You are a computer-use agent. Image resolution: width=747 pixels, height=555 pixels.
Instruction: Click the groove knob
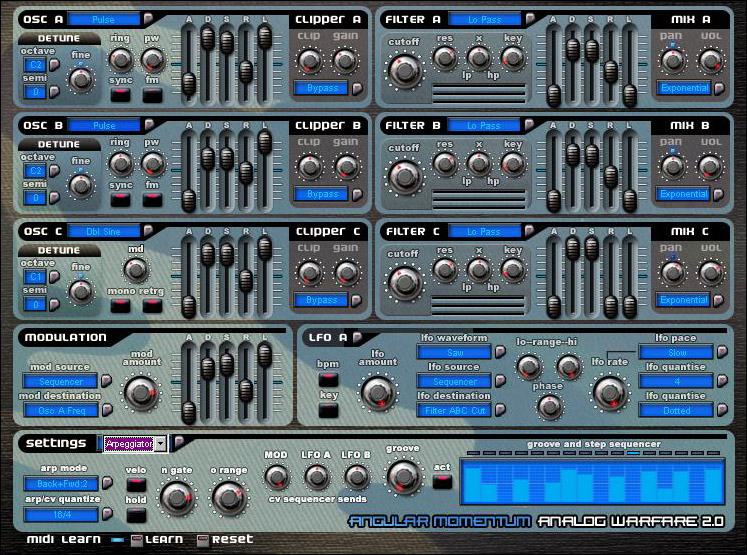pyautogui.click(x=403, y=475)
